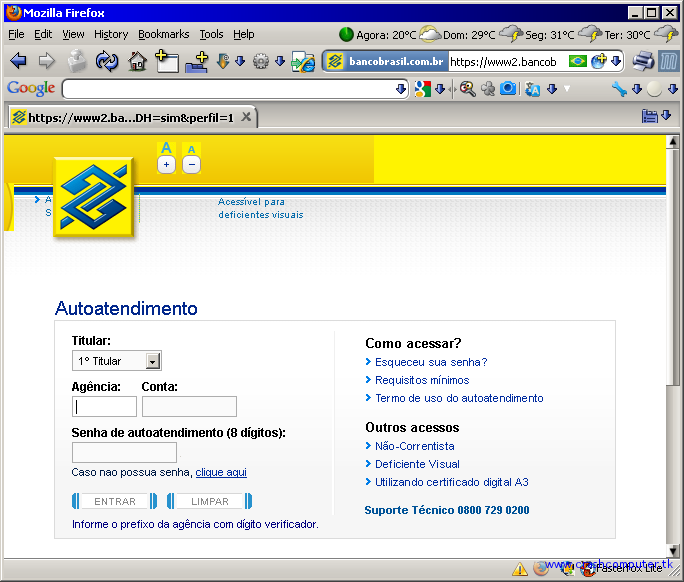The width and height of the screenshot is (684, 582).
Task: Focus the Senha de autoatendimento field
Action: point(124,452)
